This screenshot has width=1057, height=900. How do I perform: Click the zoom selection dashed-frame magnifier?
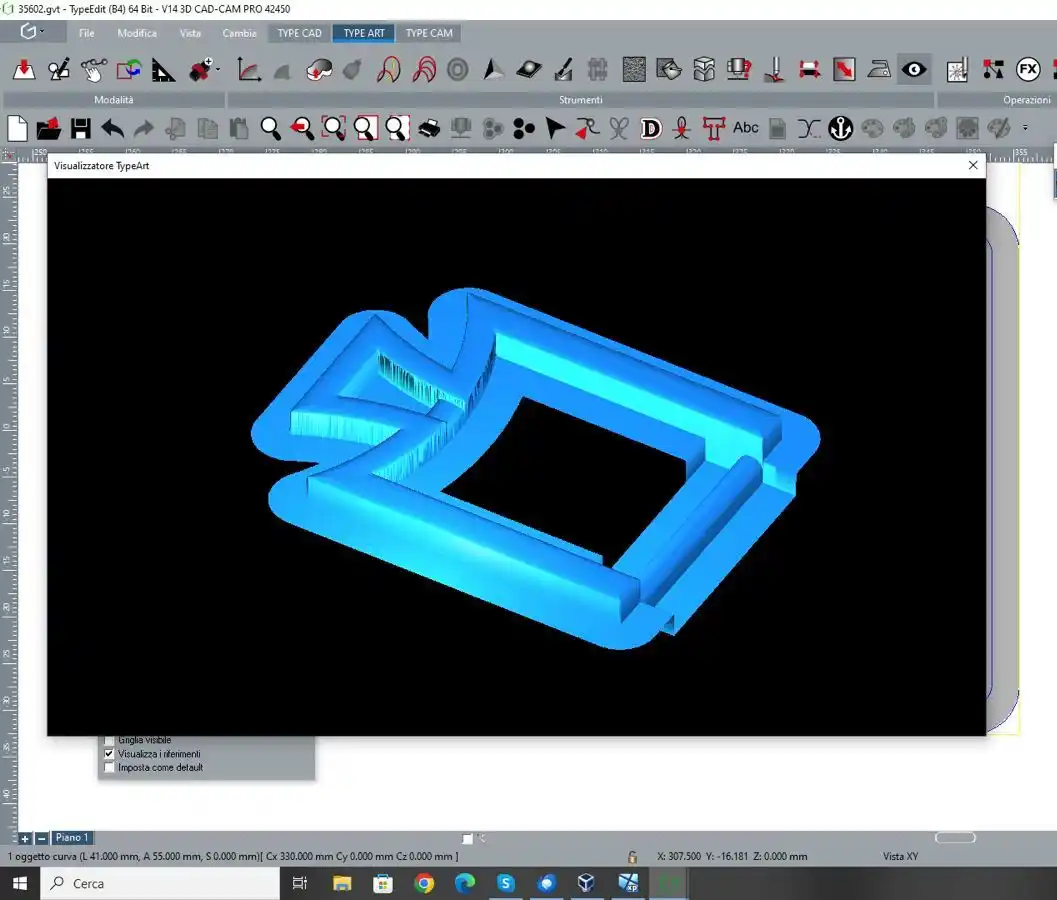(x=334, y=128)
